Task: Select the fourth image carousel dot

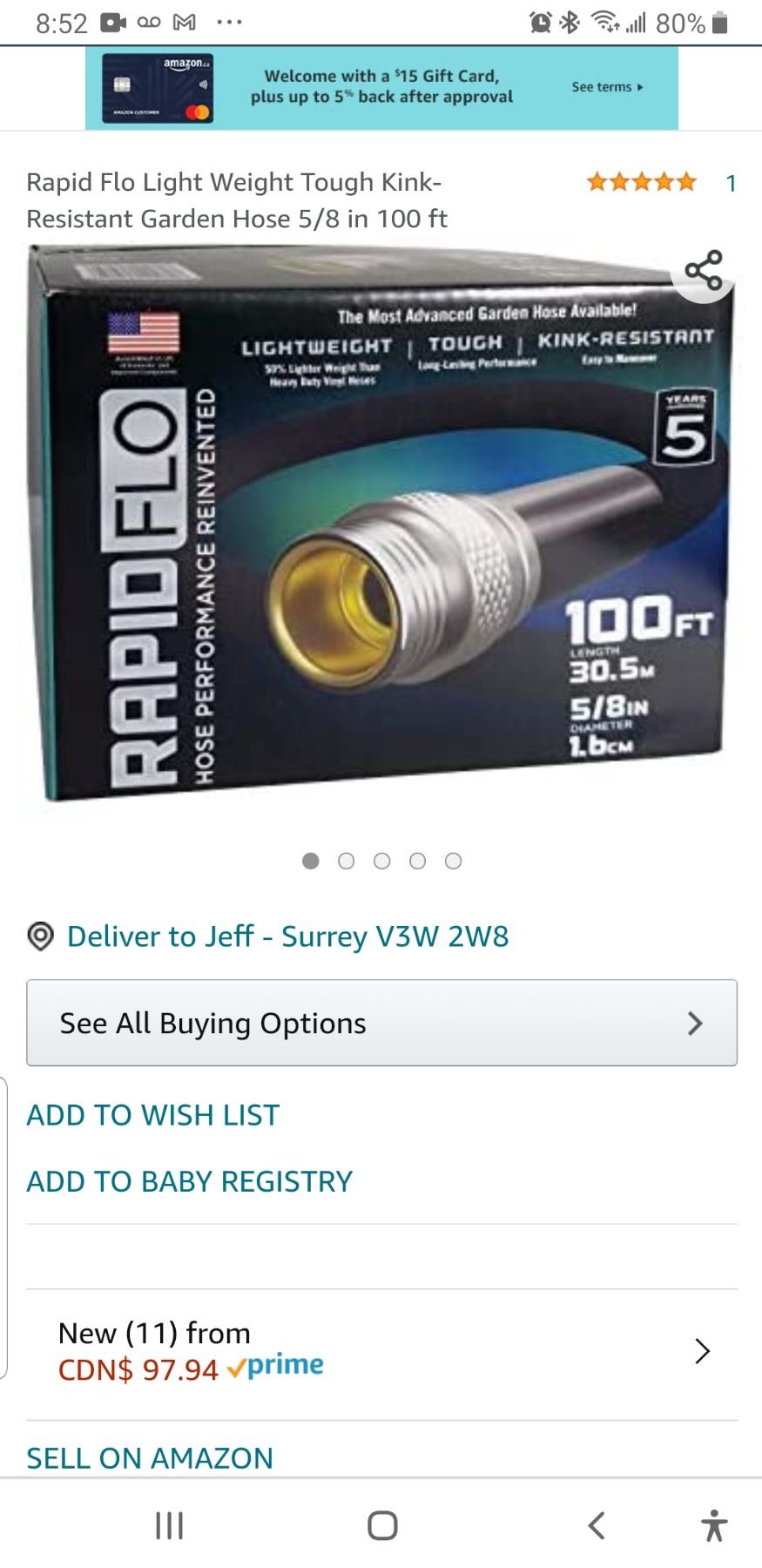Action: pyautogui.click(x=417, y=861)
